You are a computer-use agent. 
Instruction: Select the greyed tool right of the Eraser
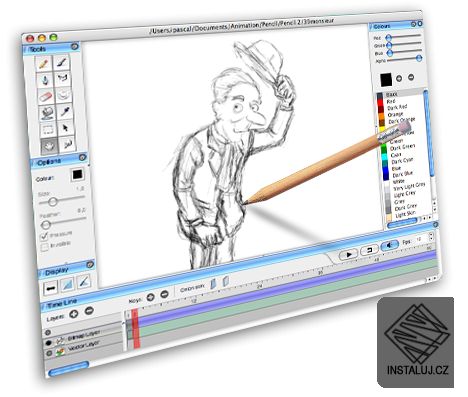click(x=63, y=95)
